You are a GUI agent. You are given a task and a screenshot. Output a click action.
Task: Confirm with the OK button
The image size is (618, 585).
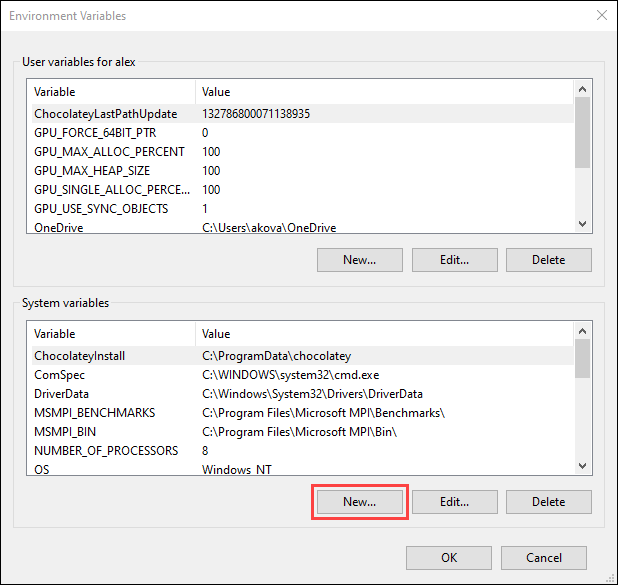tap(449, 558)
